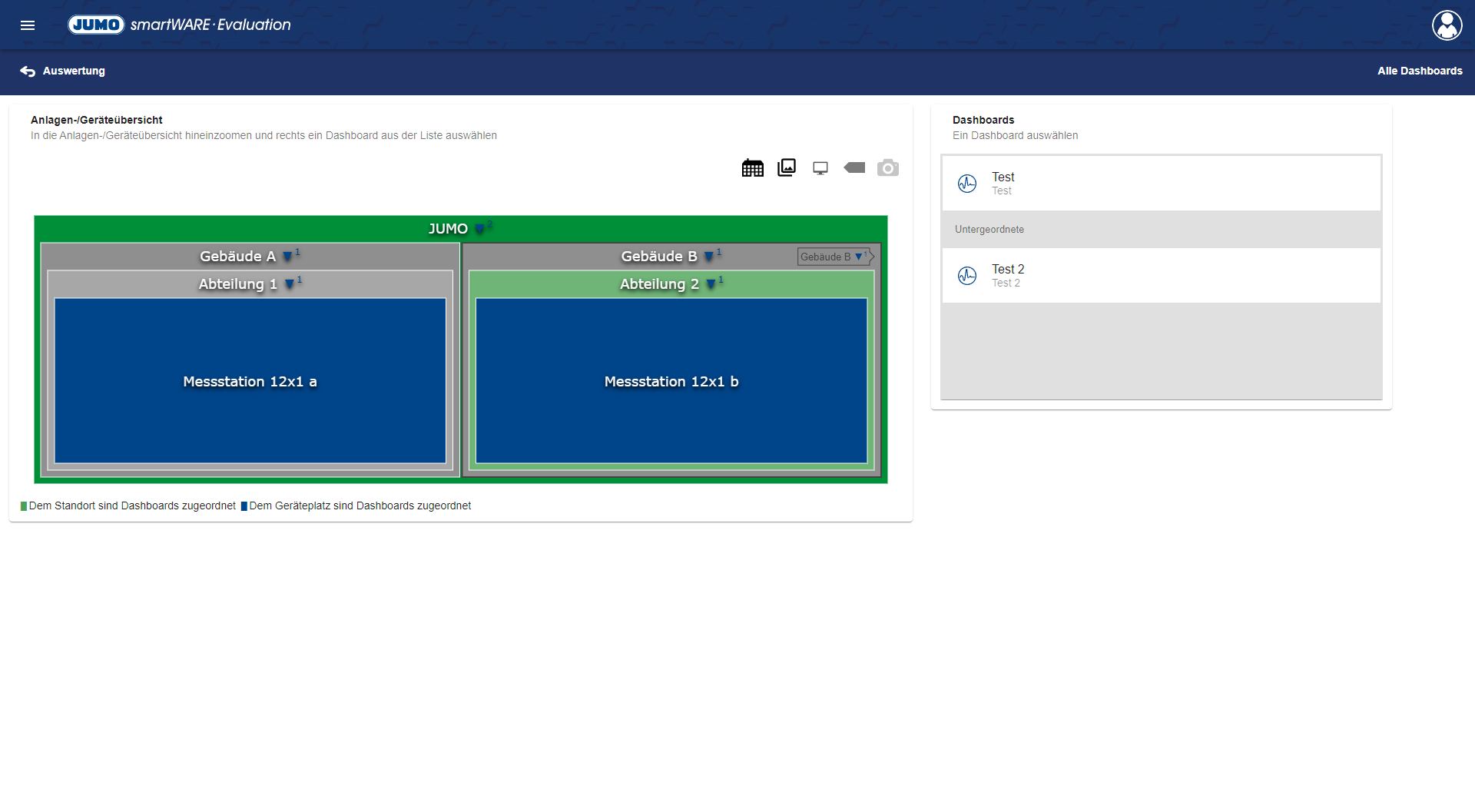Click the camera snapshot icon
Viewport: 1475px width, 812px height.
coord(888,168)
